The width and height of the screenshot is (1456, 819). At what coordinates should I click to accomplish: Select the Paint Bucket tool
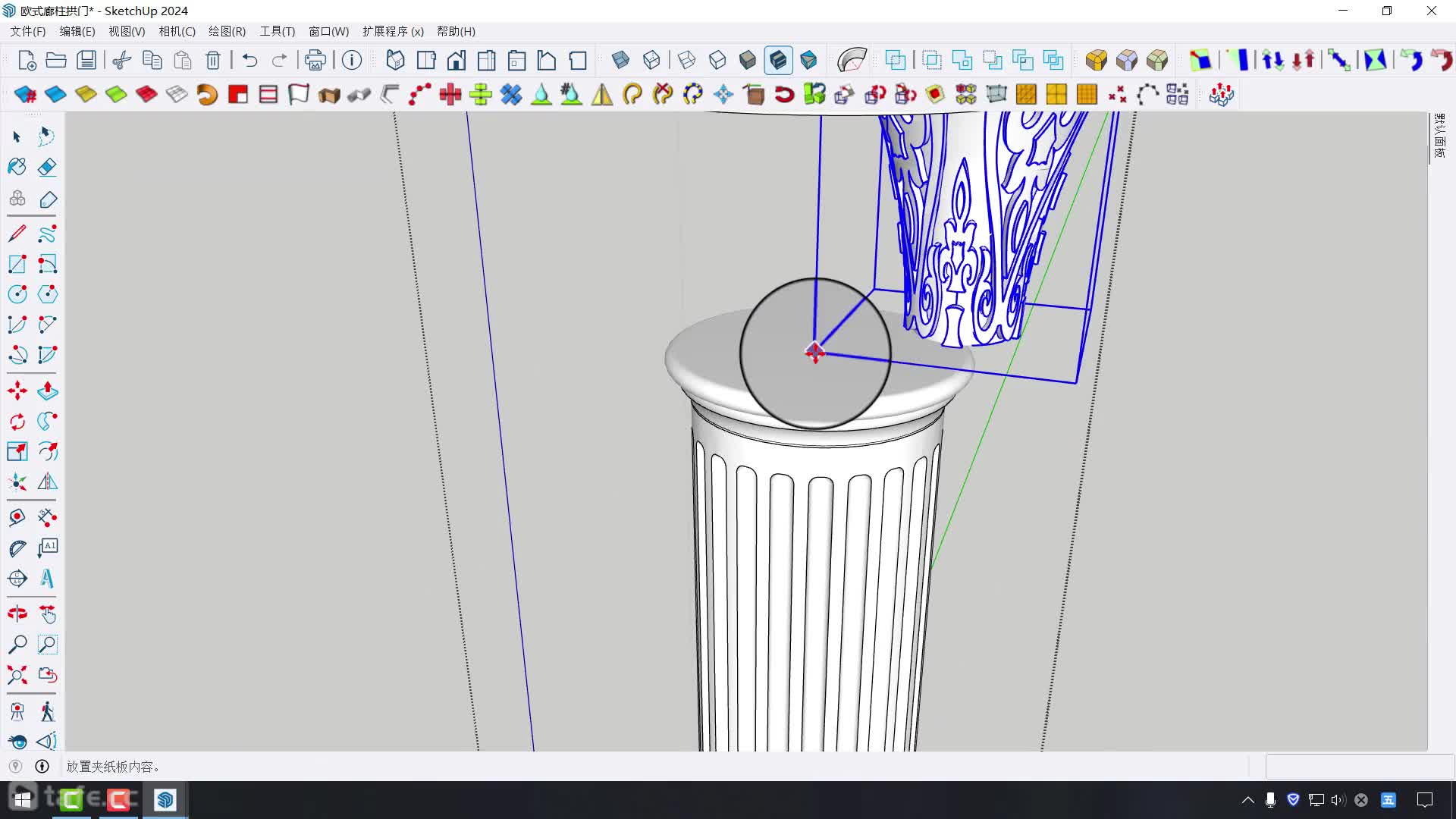pos(17,167)
